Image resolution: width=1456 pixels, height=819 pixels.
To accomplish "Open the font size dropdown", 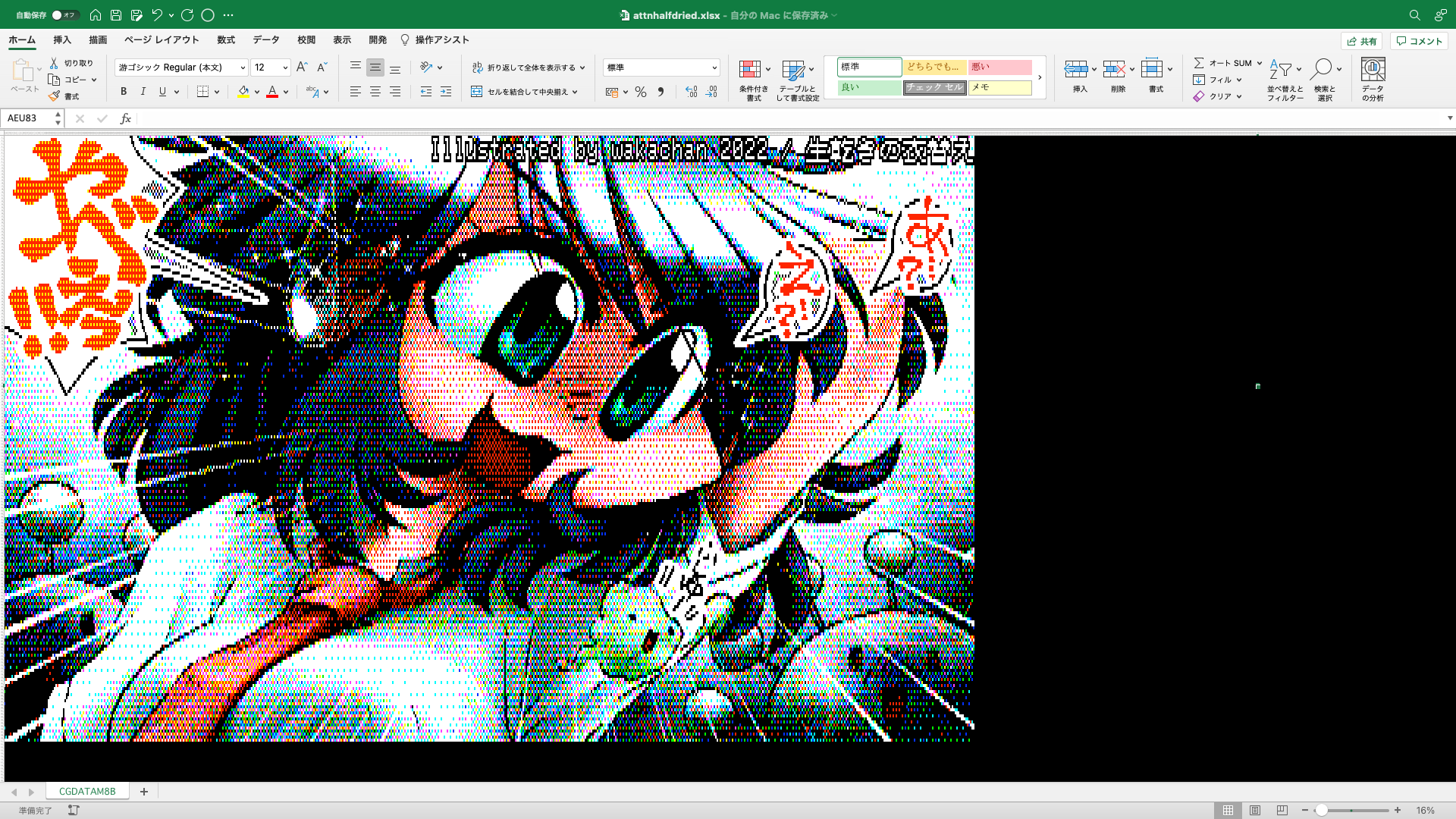I will pyautogui.click(x=285, y=67).
